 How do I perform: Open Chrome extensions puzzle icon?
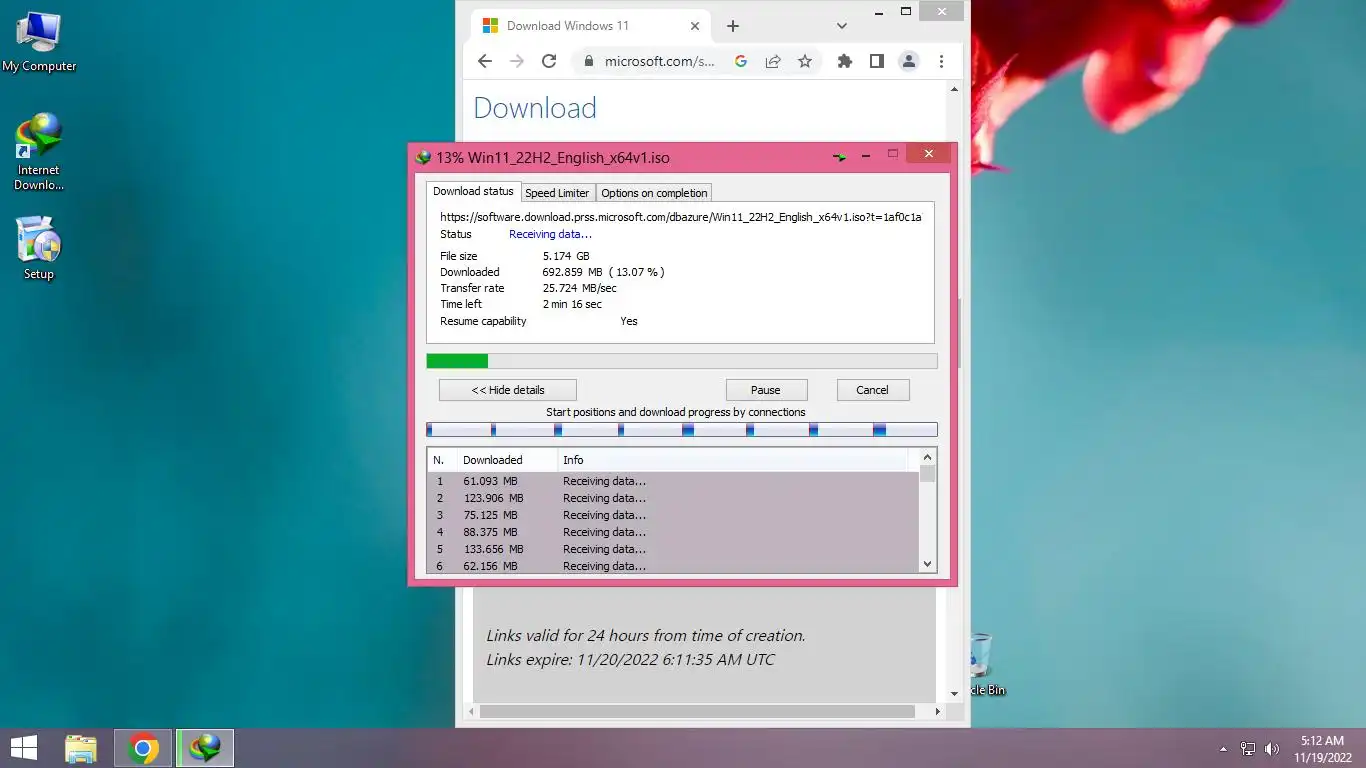pos(845,61)
